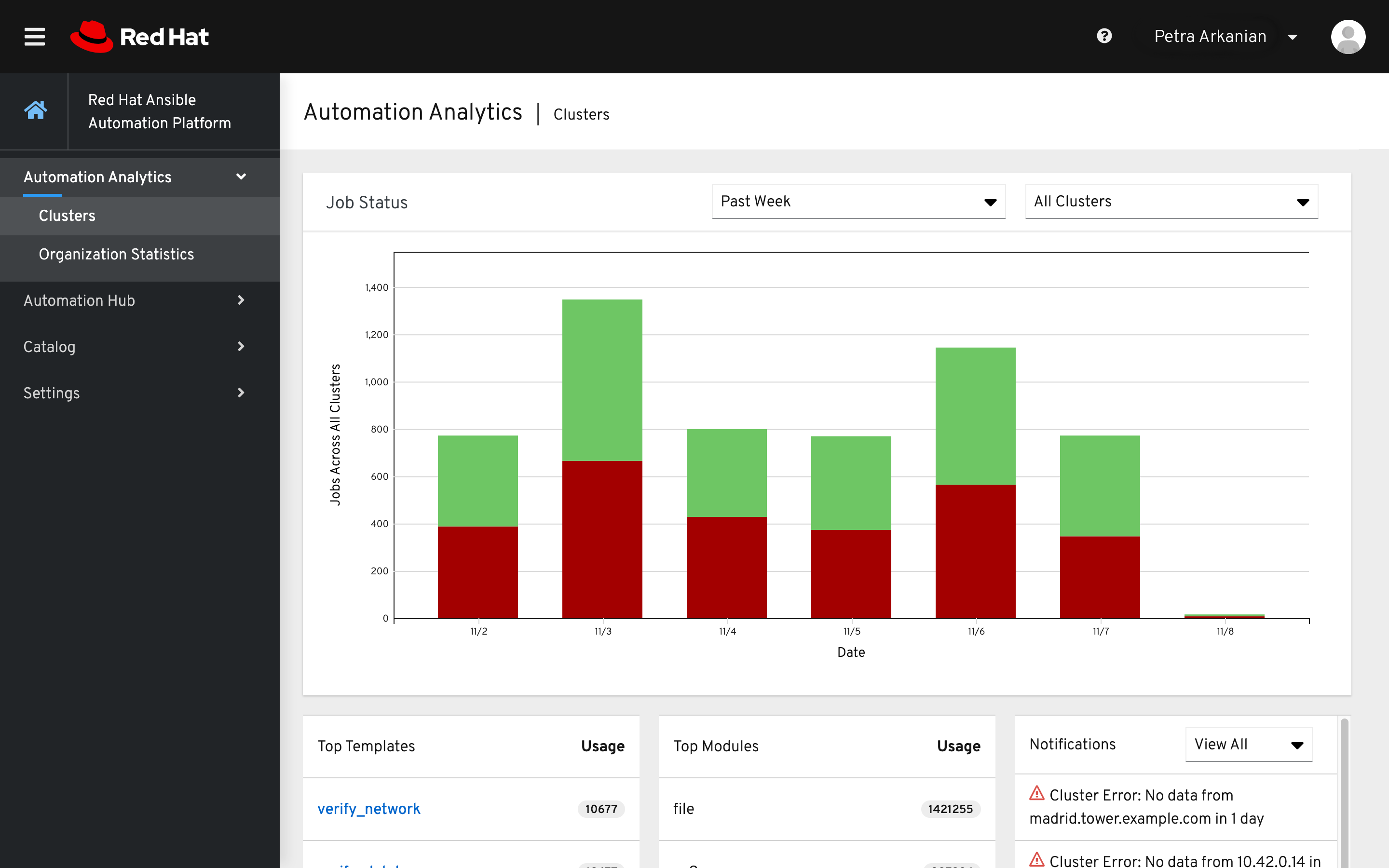Open the Past Week time range dropdown

pos(858,202)
